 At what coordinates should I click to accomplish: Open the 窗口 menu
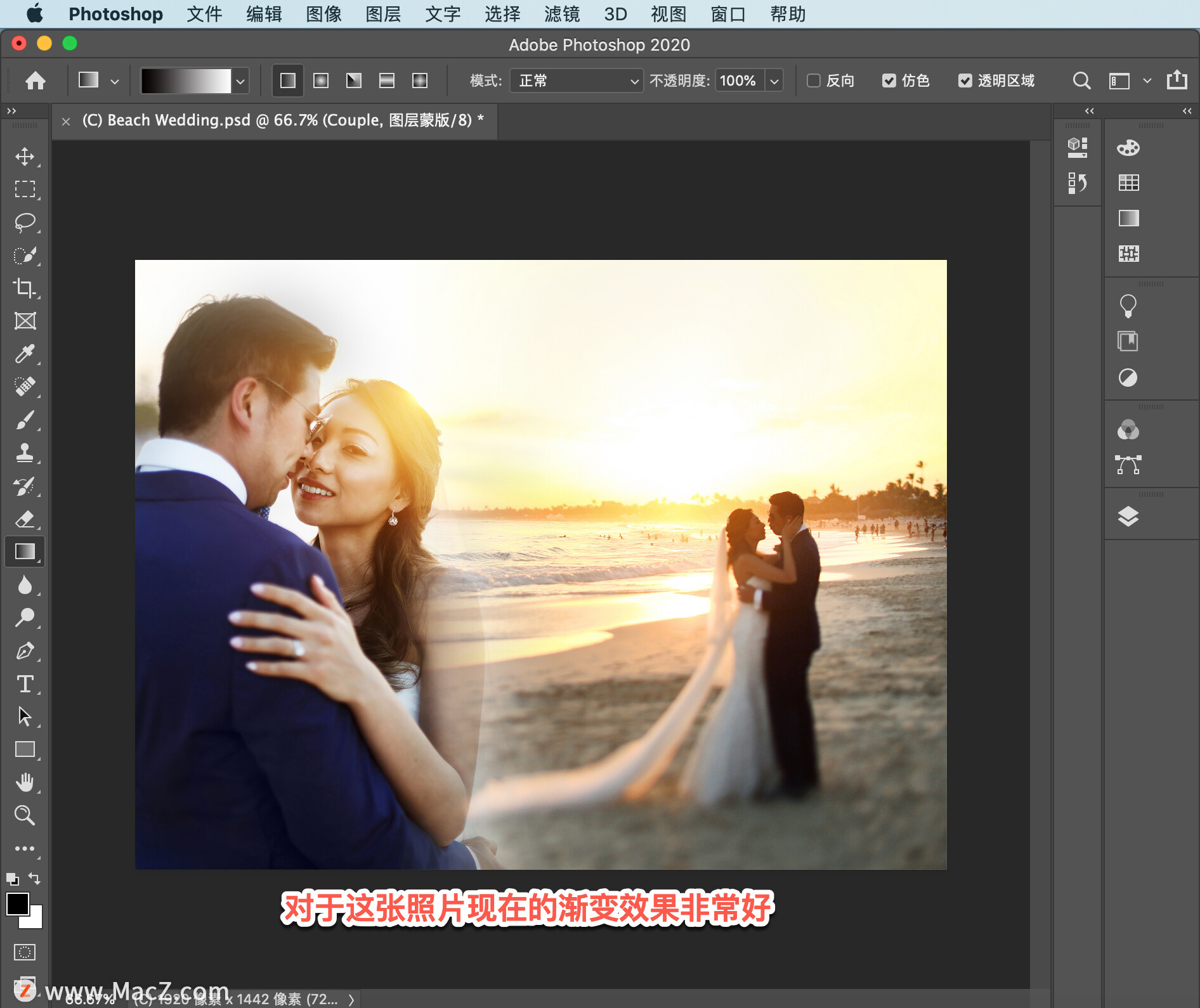[x=728, y=14]
